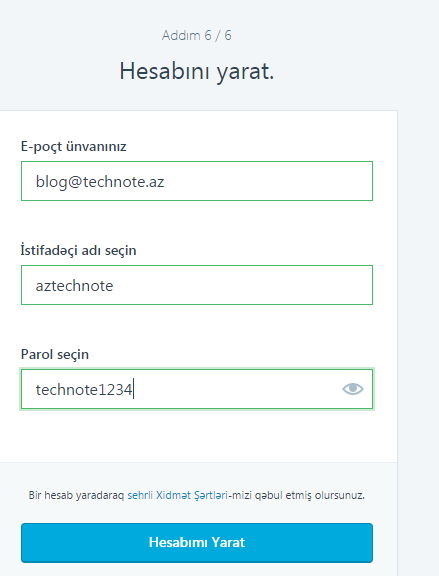Click empty space after blog@technote.az in field
The image size is (439, 576).
(x=268, y=181)
